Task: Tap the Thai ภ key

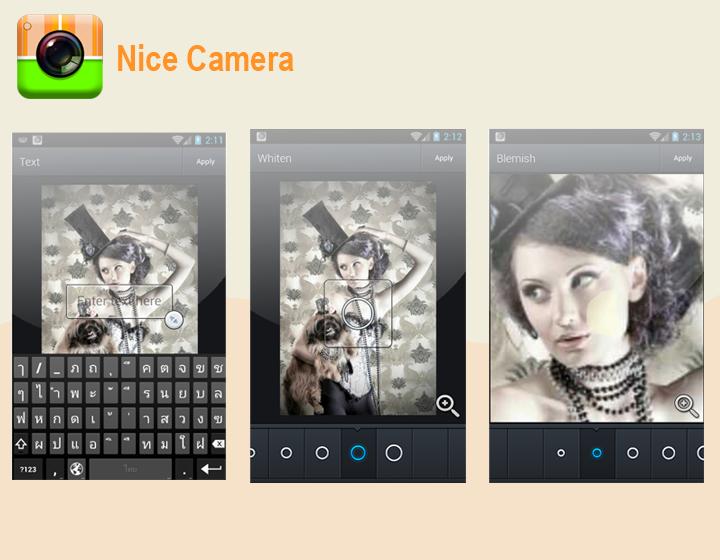Action: coord(75,368)
